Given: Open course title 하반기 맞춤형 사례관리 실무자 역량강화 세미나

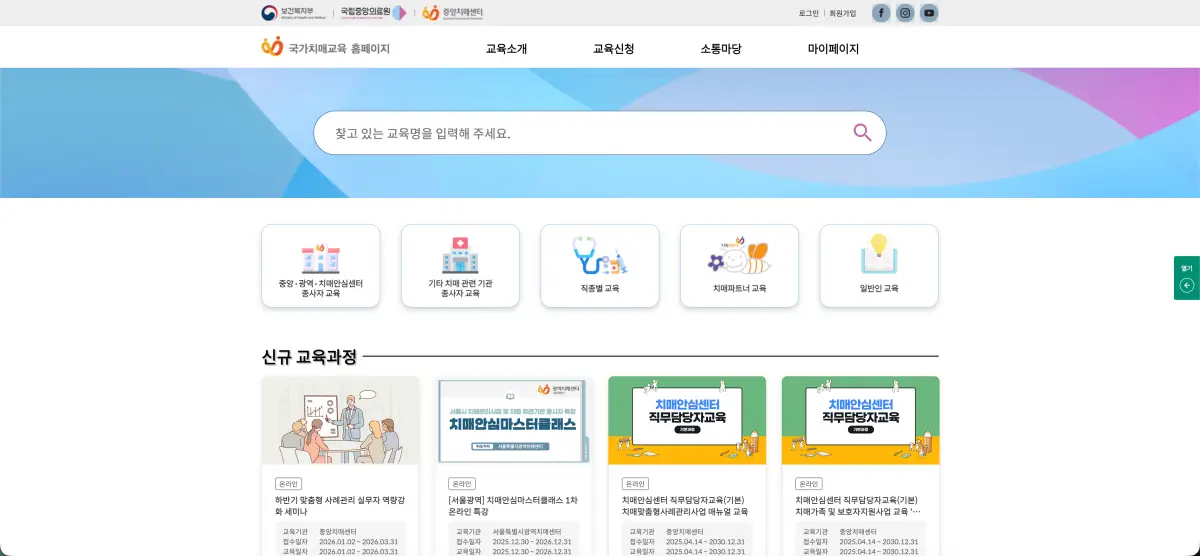Looking at the screenshot, I should [340, 505].
